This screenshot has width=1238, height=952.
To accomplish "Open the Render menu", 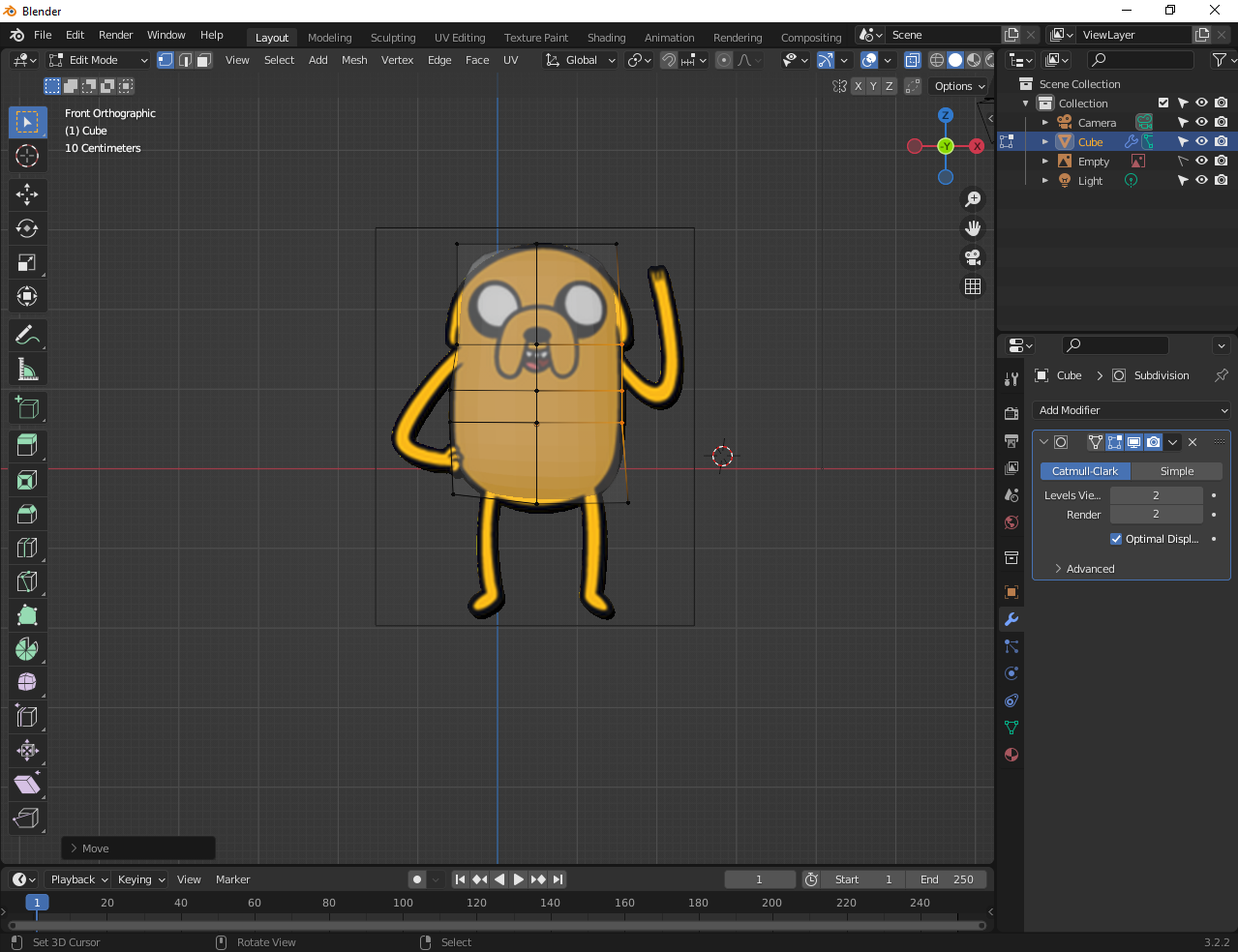I will pos(115,35).
